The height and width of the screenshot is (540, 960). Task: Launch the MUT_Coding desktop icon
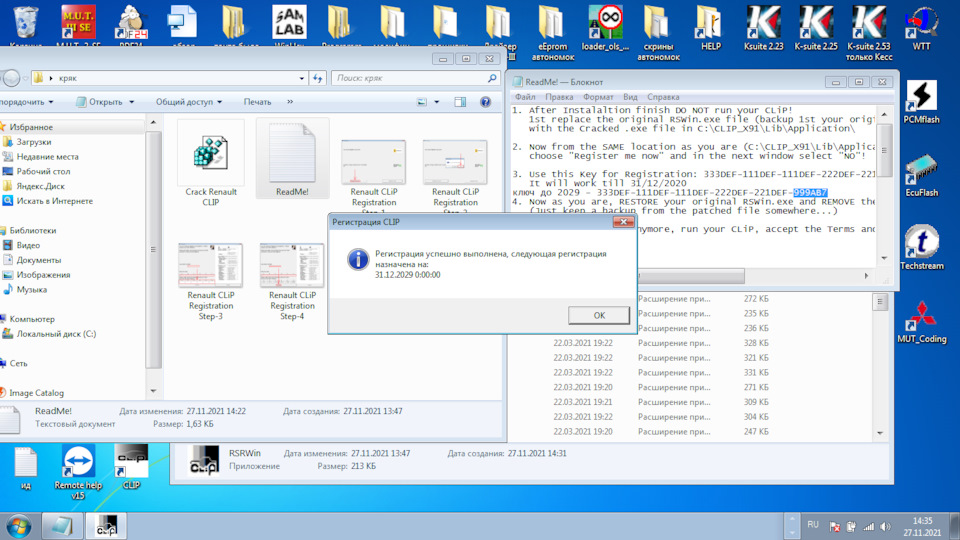[x=921, y=321]
